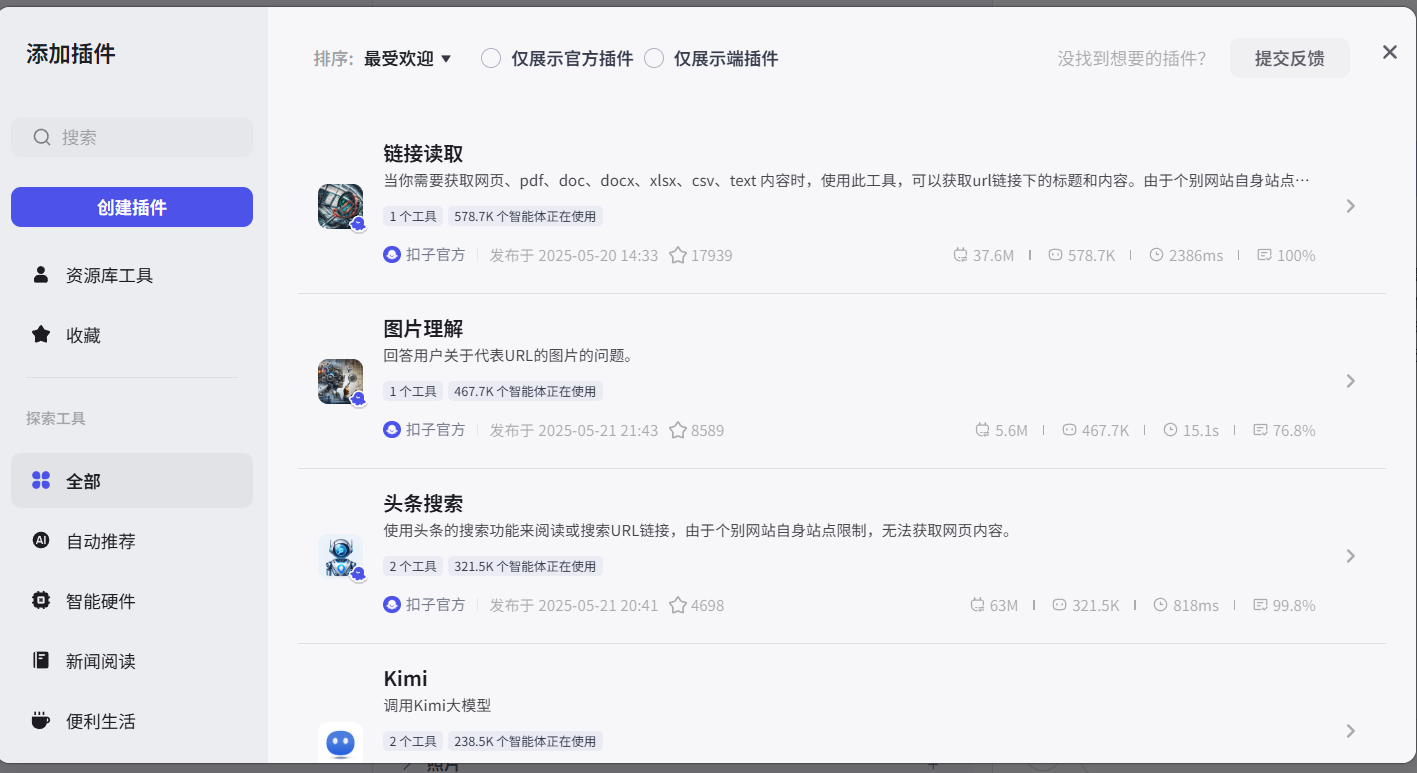Favorite the 头条搜索 plugin with star
The image size is (1417, 773).
(x=678, y=606)
